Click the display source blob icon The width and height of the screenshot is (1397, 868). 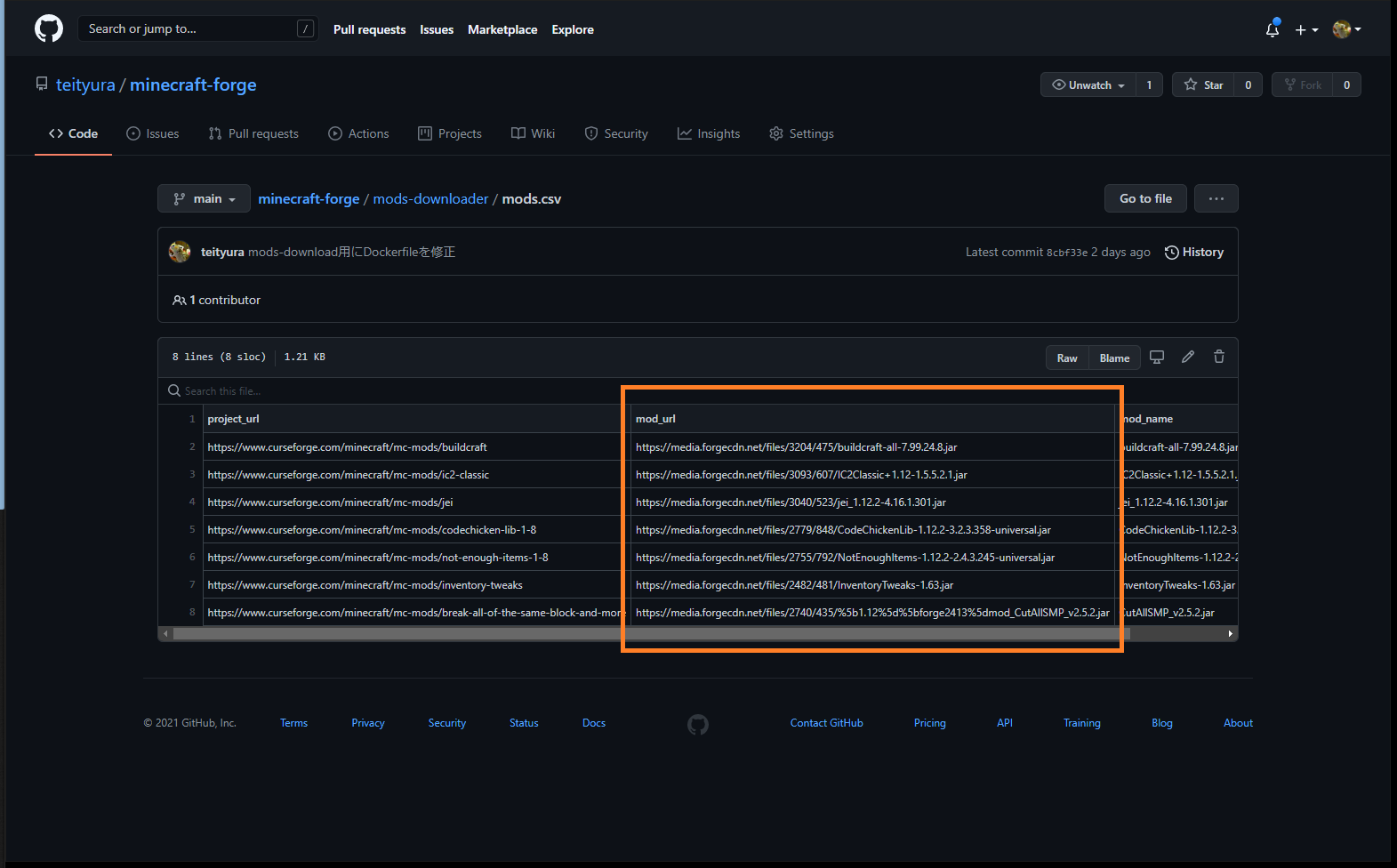1157,357
